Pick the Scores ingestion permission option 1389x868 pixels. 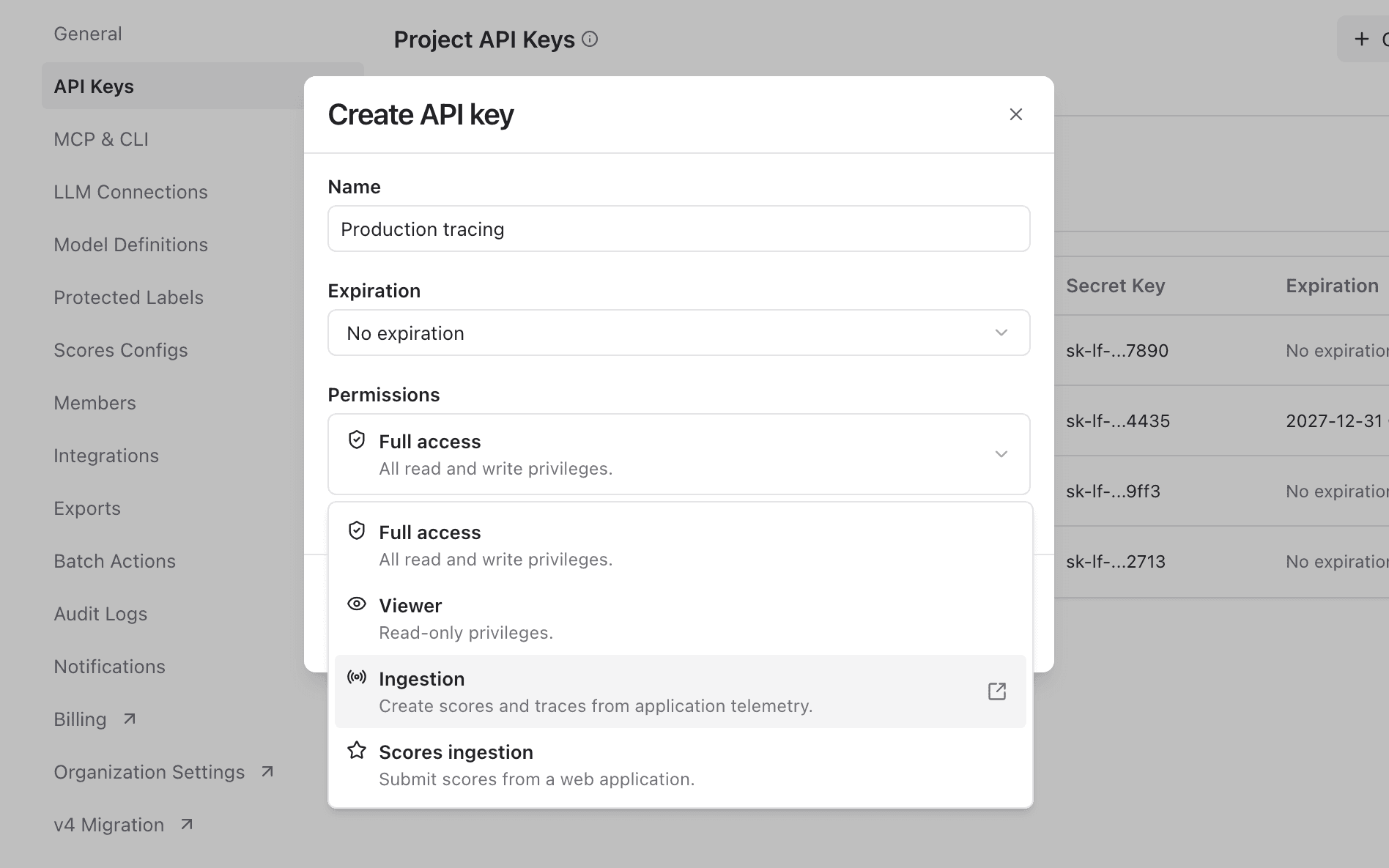click(680, 765)
